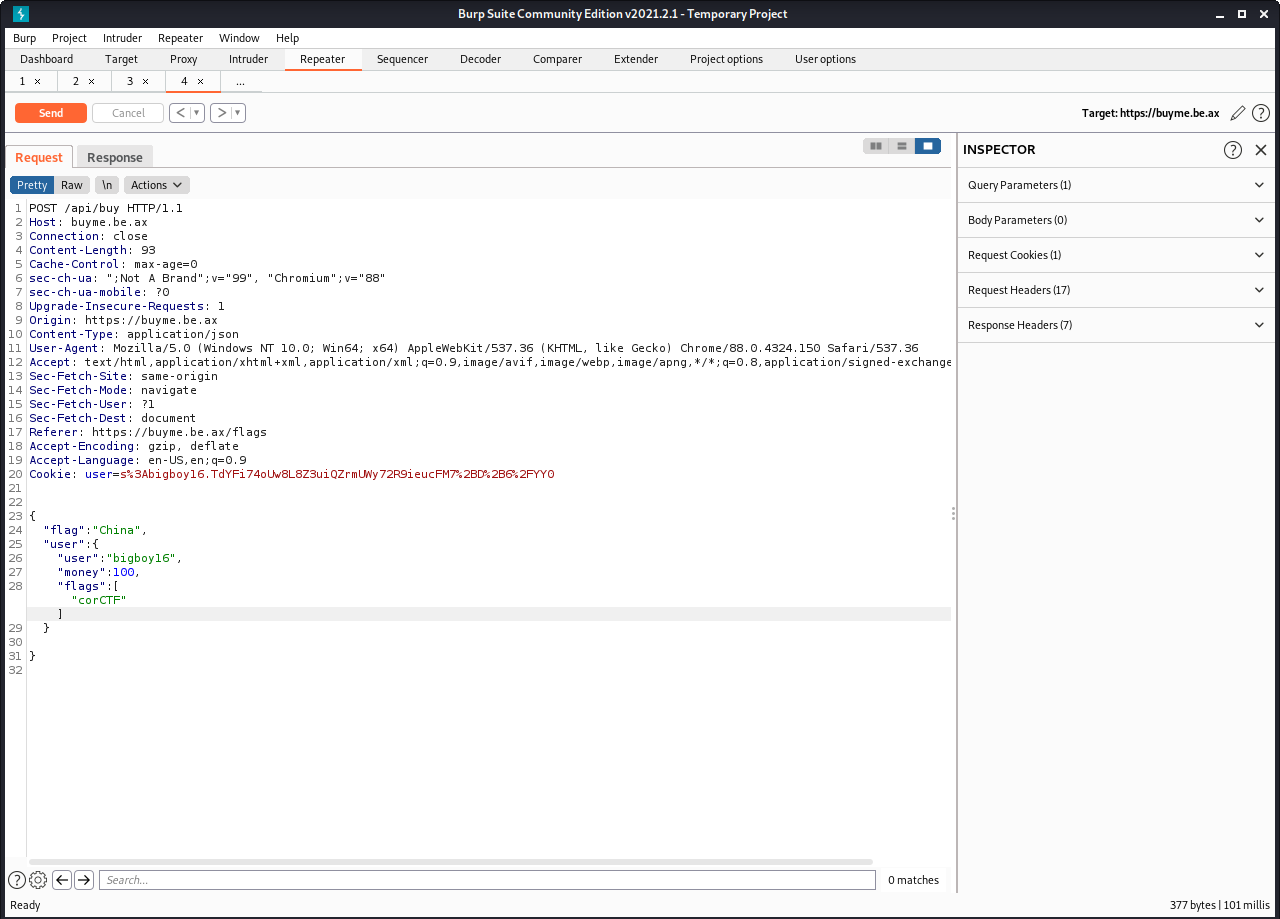Click the 377 bytes status text
Viewport: 1280px width, 919px height.
pyautogui.click(x=1193, y=905)
